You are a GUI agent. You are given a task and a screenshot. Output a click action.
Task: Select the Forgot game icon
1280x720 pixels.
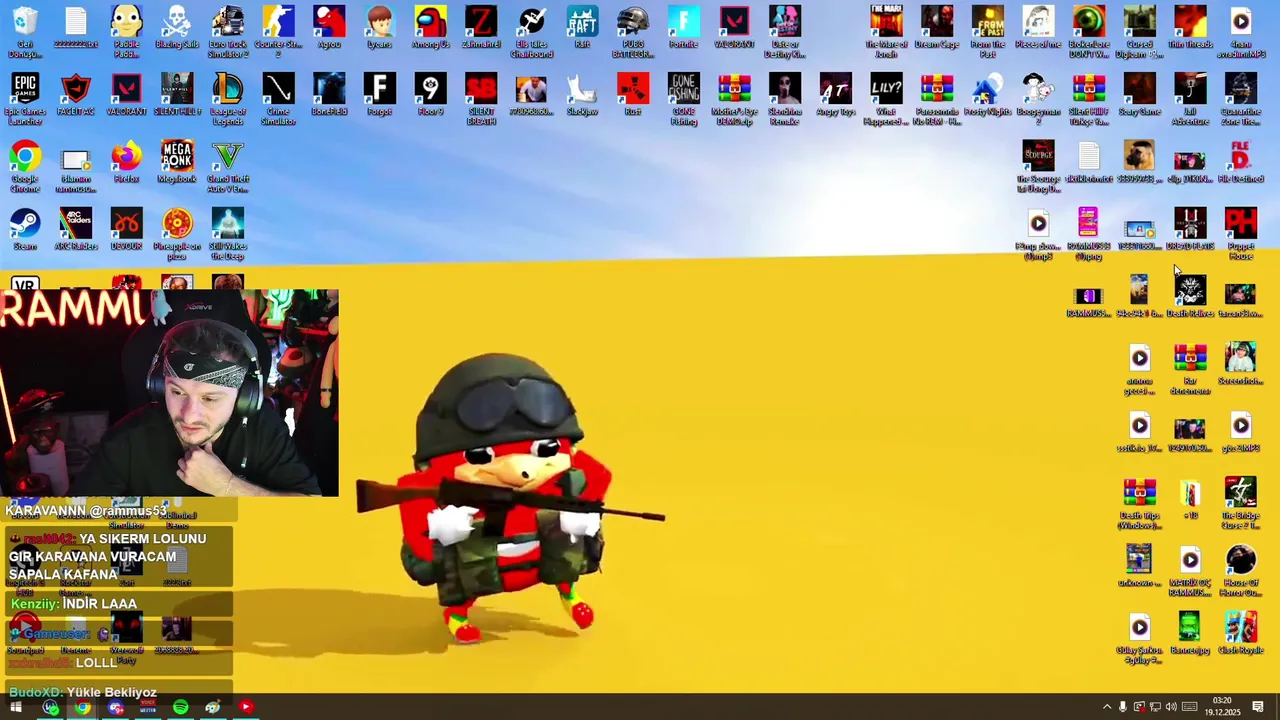tap(379, 94)
